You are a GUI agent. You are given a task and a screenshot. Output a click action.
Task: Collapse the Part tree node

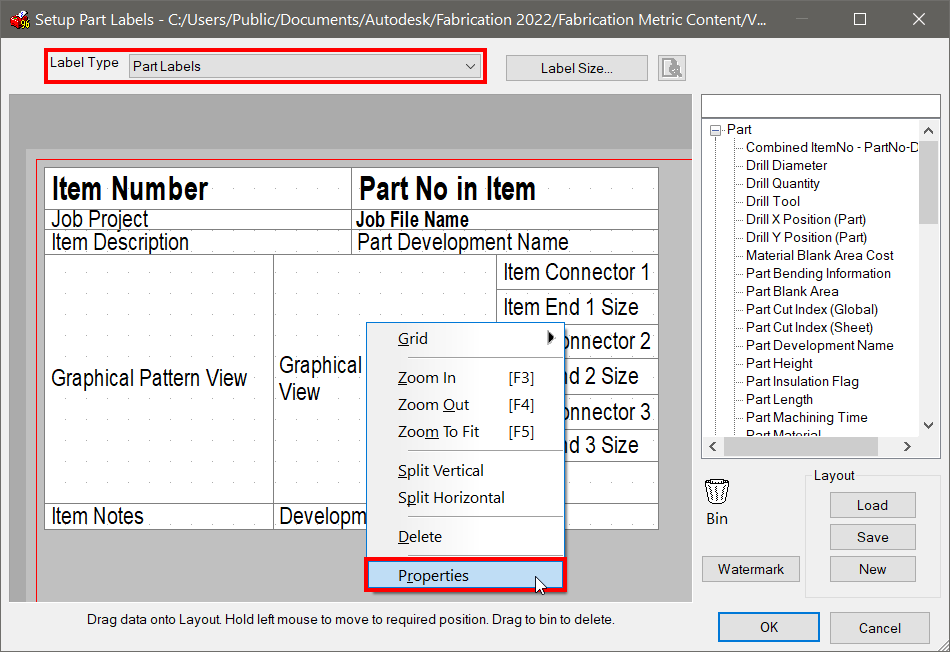click(x=714, y=129)
